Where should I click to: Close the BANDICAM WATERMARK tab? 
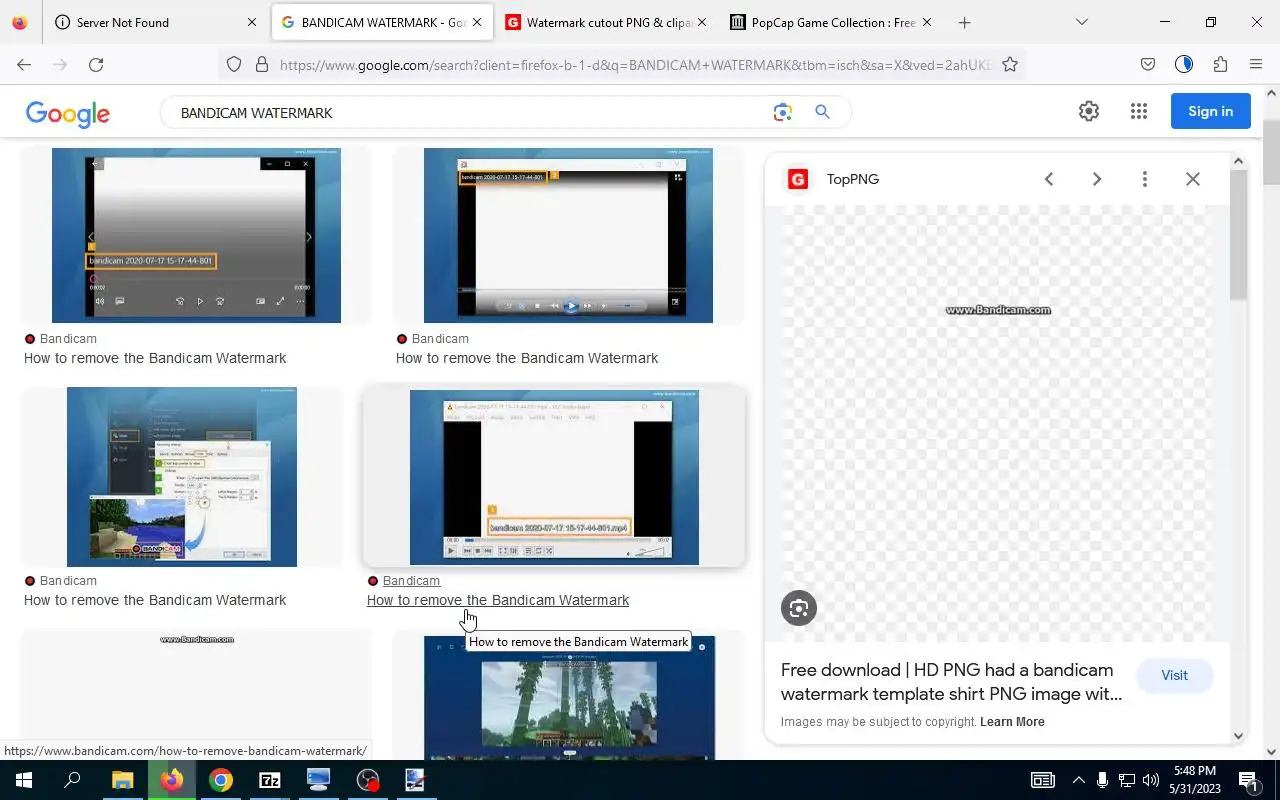tap(477, 22)
